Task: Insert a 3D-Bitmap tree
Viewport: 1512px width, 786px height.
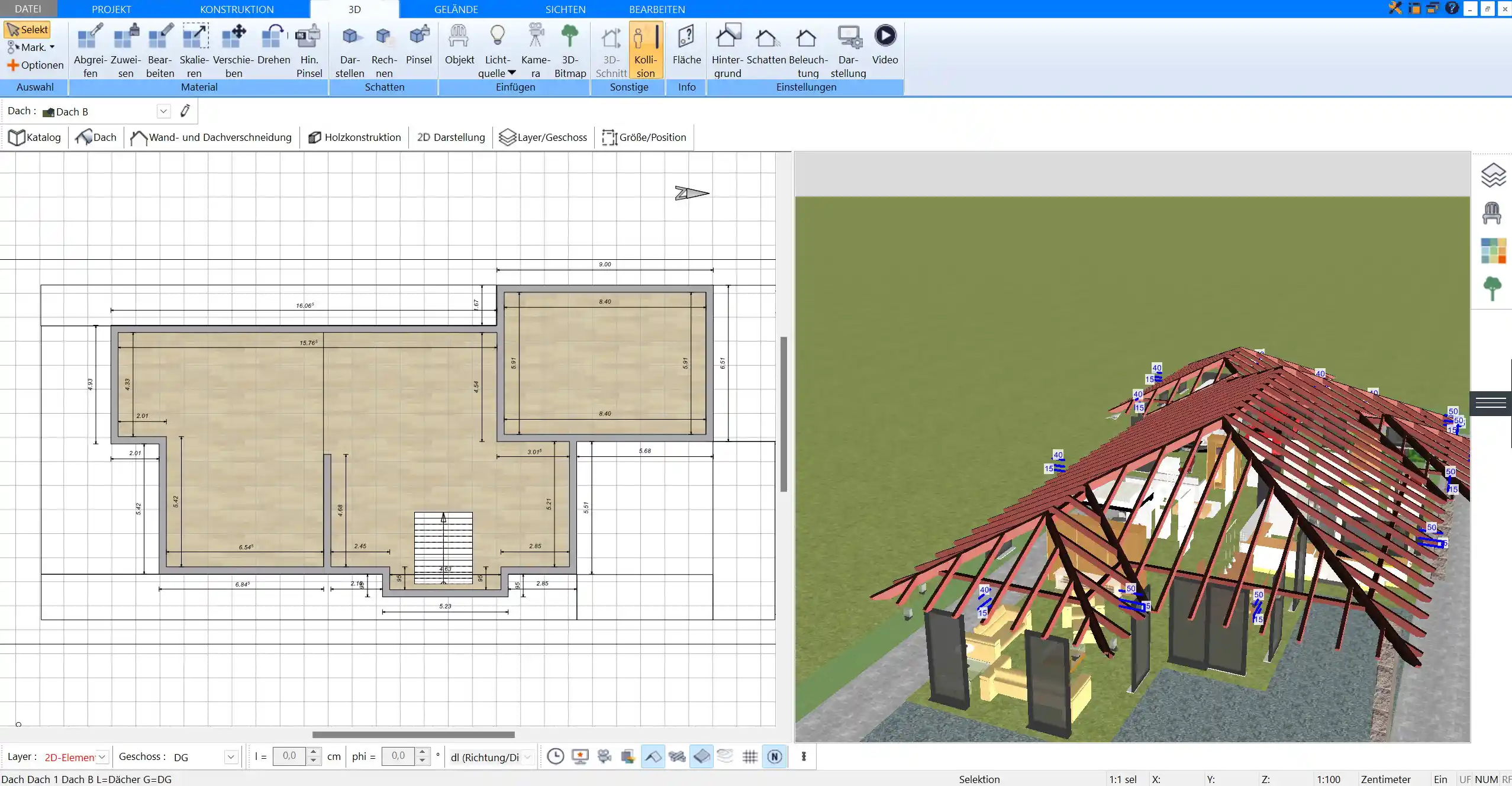Action: [570, 50]
